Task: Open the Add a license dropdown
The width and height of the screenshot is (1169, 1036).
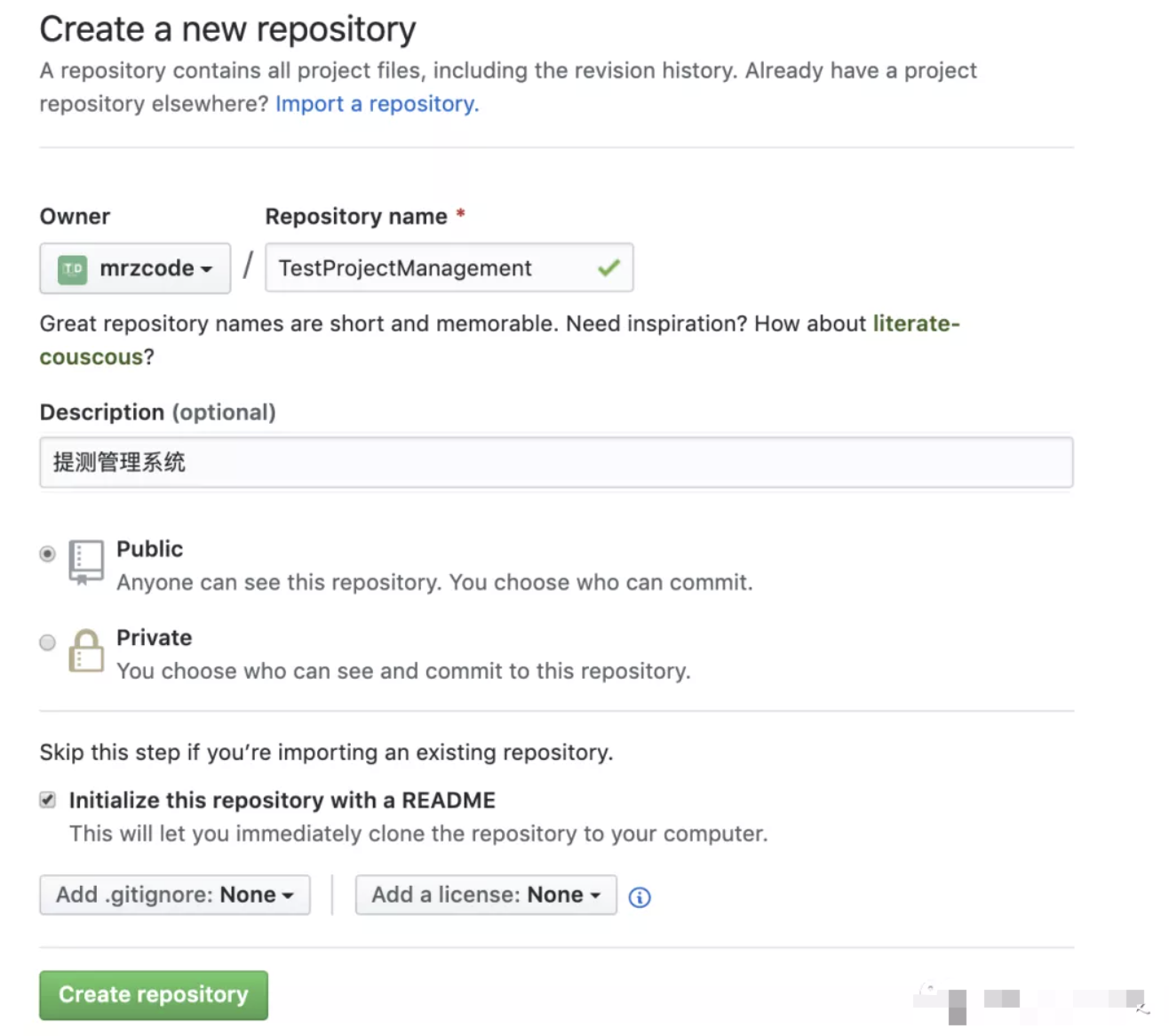Action: [486, 895]
